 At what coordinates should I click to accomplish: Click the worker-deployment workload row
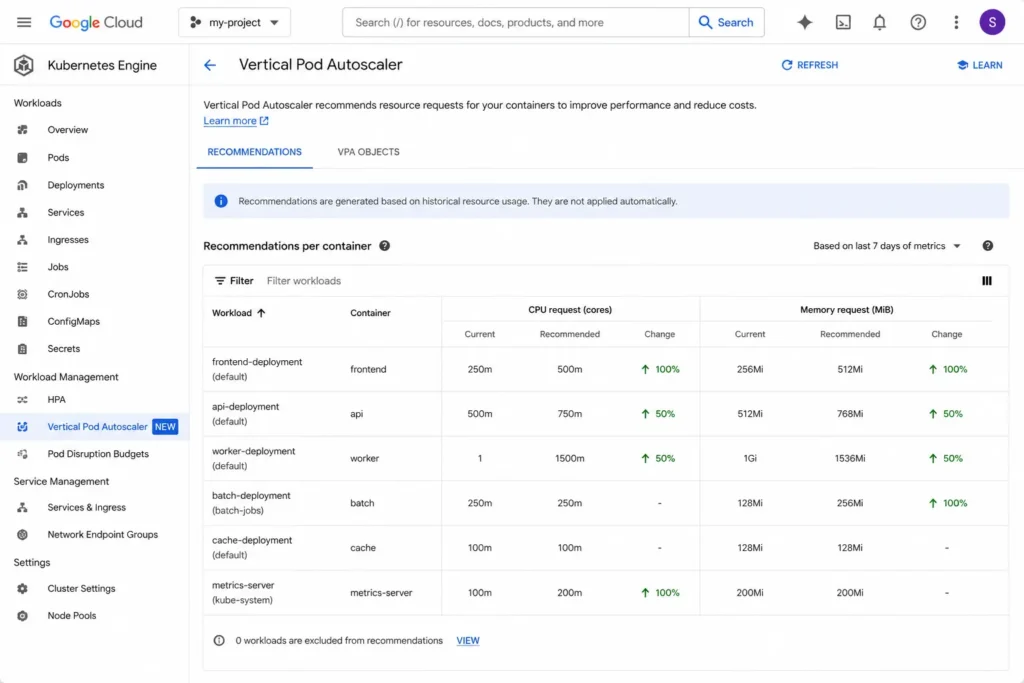[x=605, y=458]
